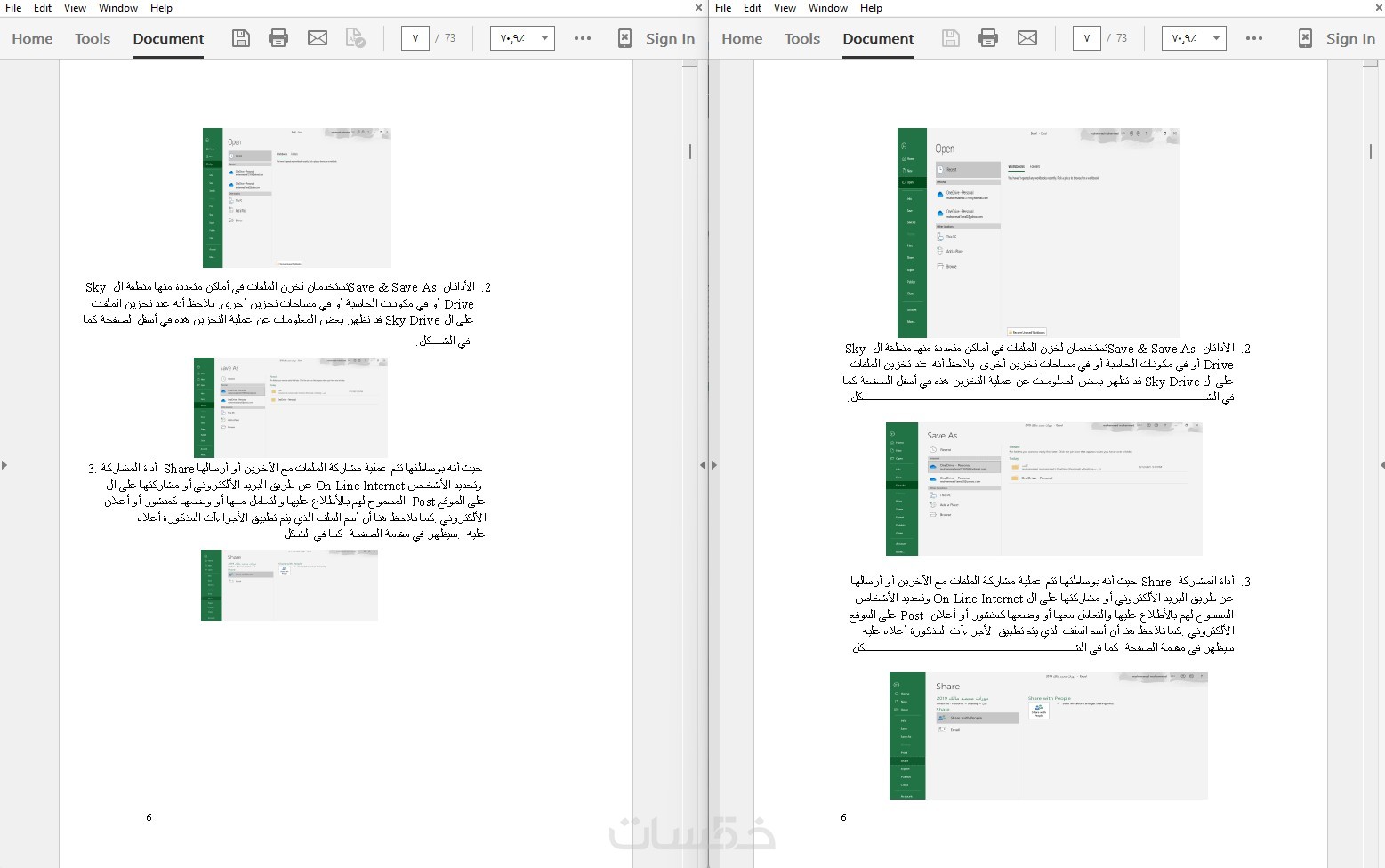Click the Save As screen image in right document
The width and height of the screenshot is (1385, 868).
tap(1044, 489)
